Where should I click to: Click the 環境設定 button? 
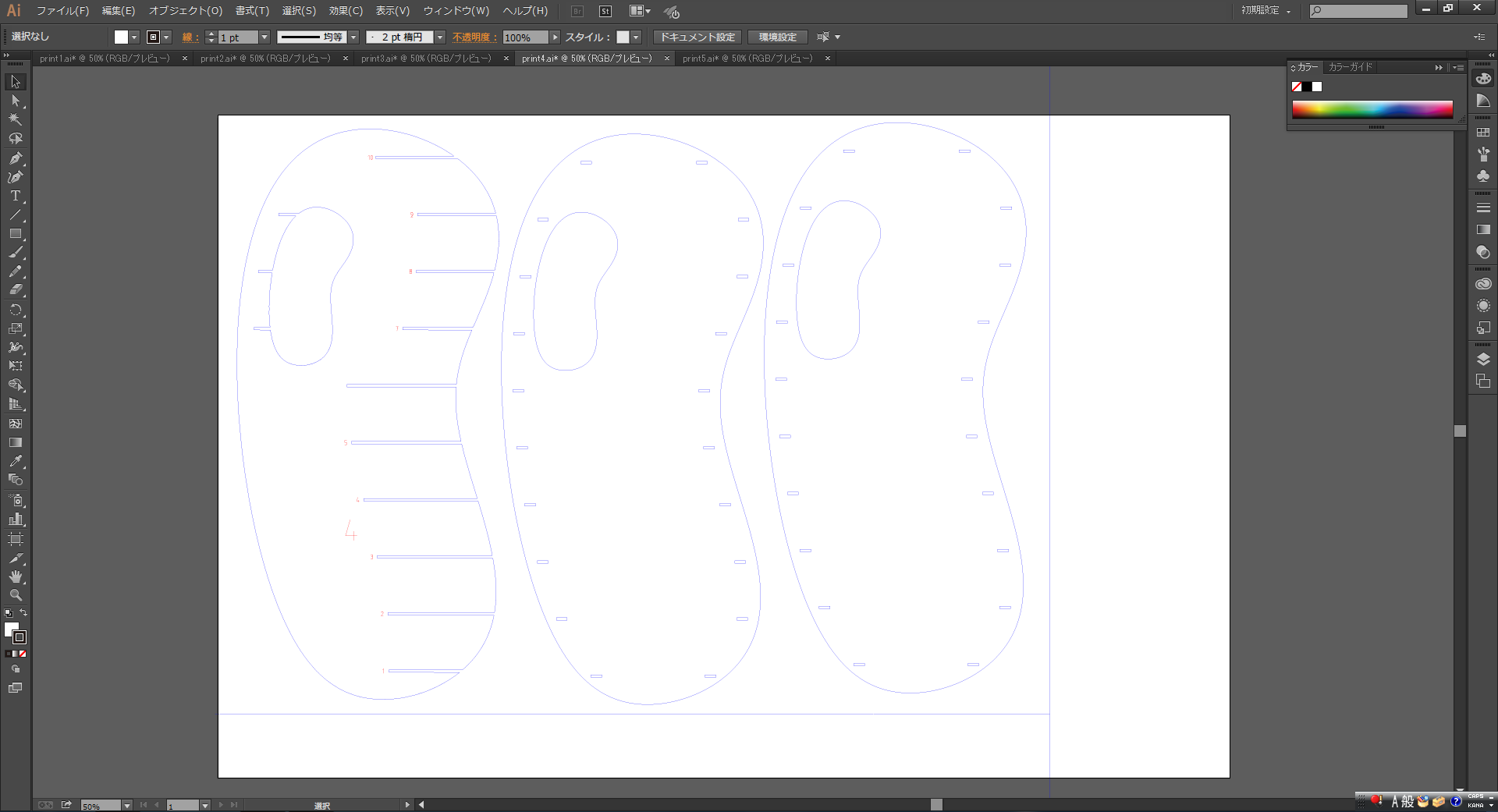coord(778,37)
